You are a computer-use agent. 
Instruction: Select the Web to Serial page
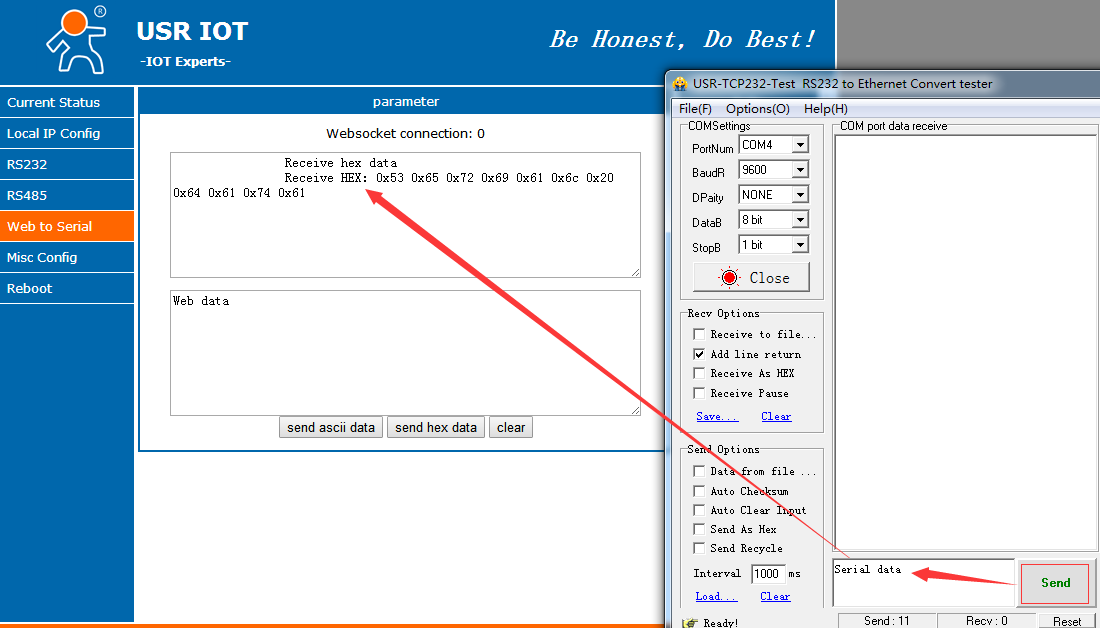[67, 226]
